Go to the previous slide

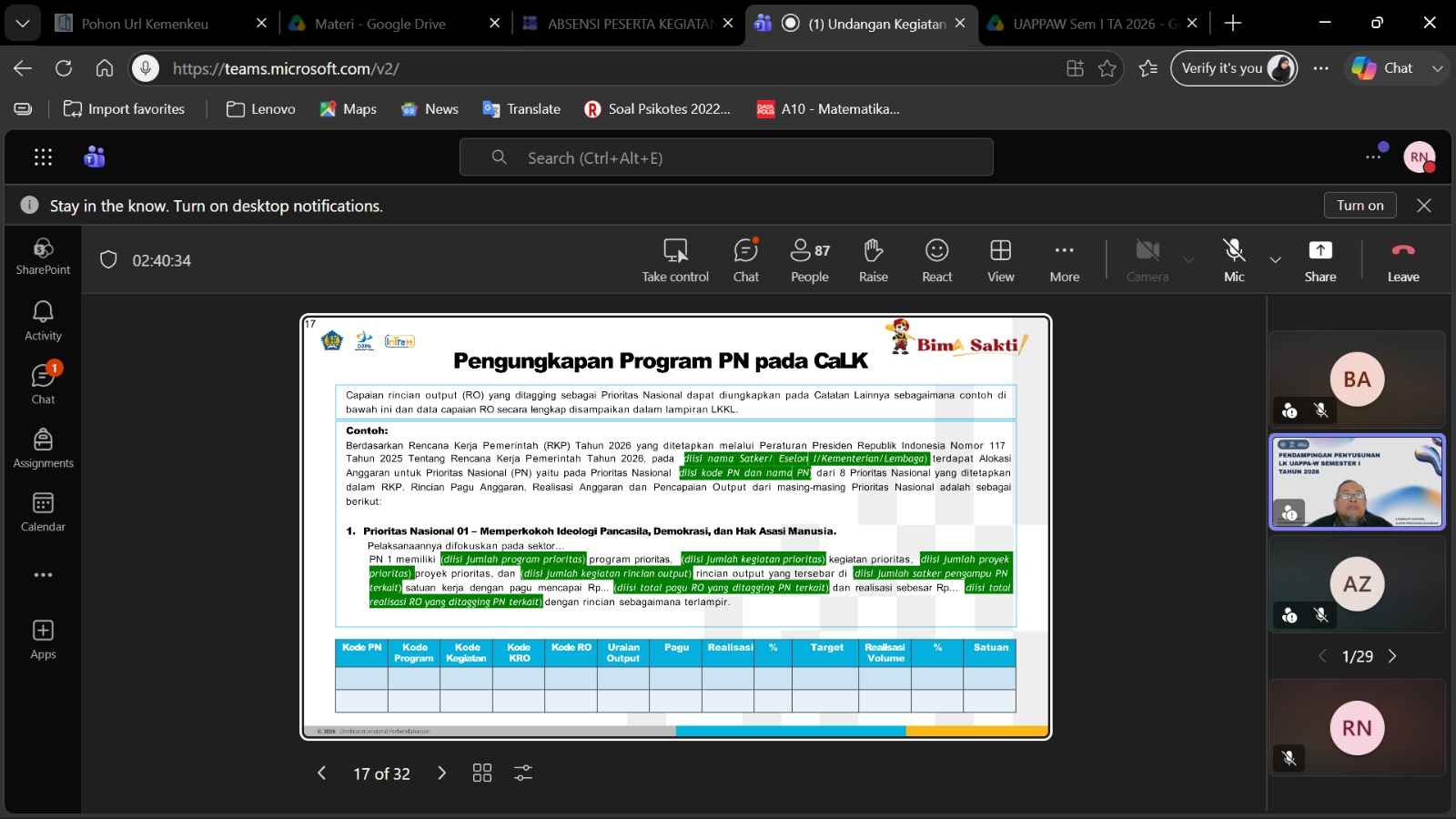321,773
